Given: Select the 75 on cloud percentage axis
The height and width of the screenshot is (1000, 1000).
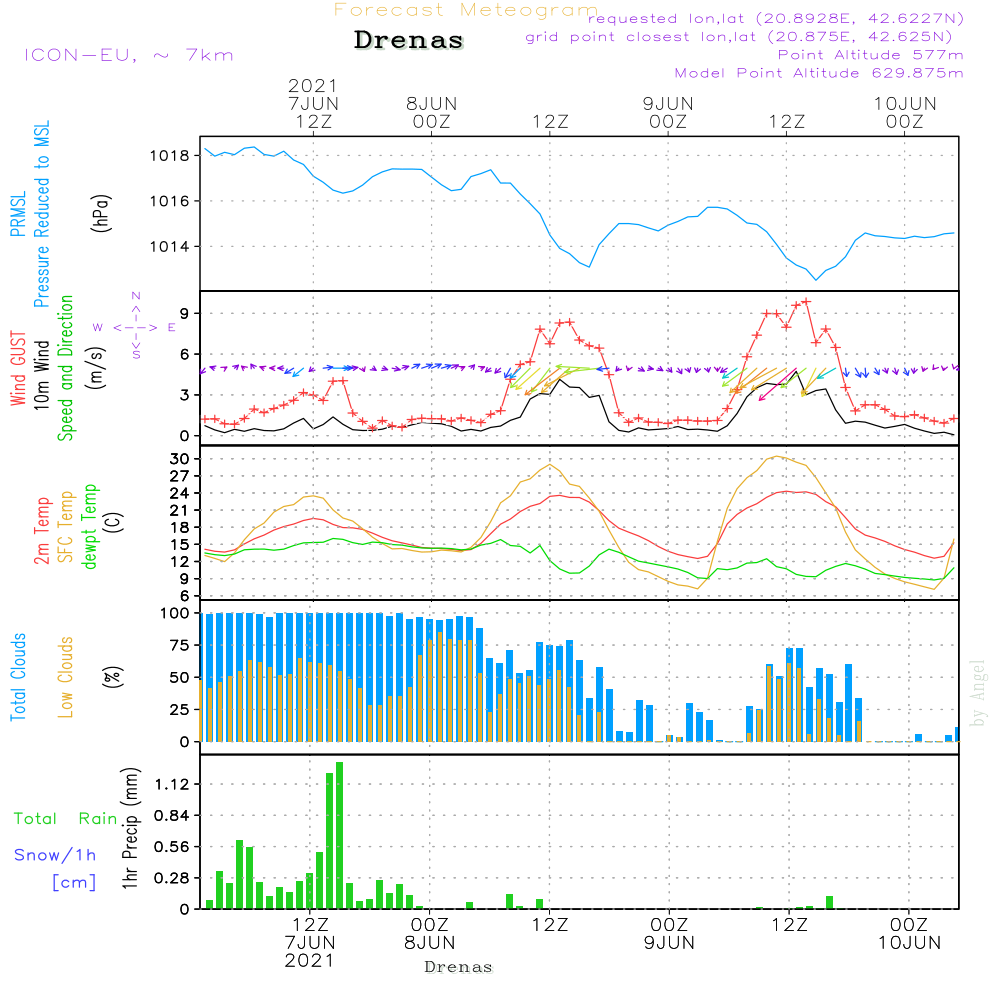Looking at the screenshot, I should coord(180,645).
